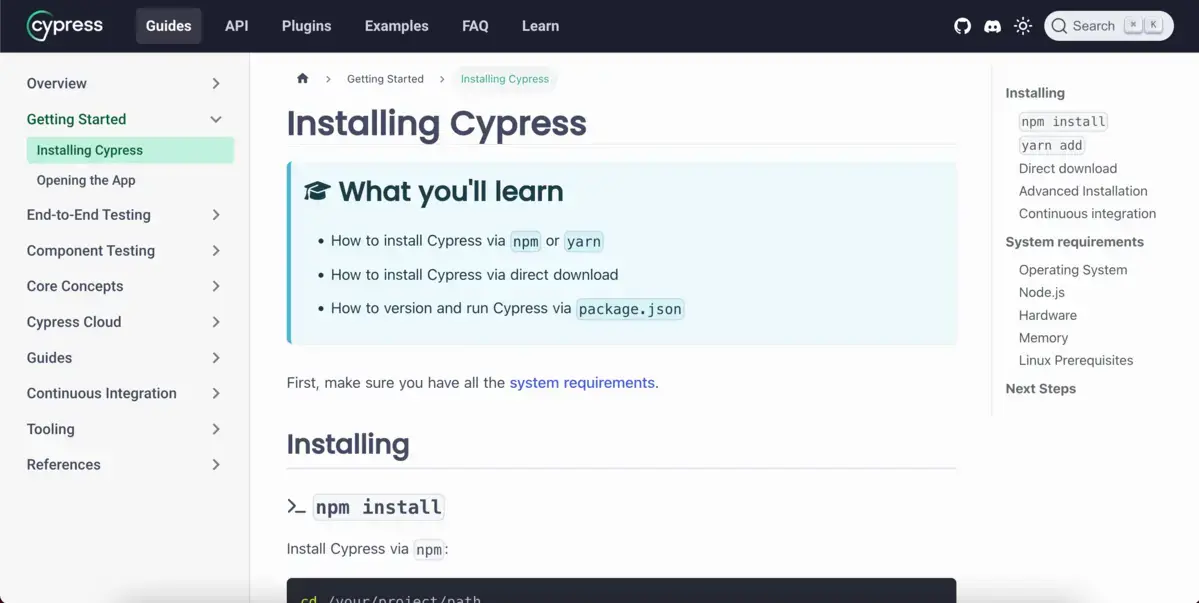
Task: Jump to Next Steps section
Action: (1040, 388)
